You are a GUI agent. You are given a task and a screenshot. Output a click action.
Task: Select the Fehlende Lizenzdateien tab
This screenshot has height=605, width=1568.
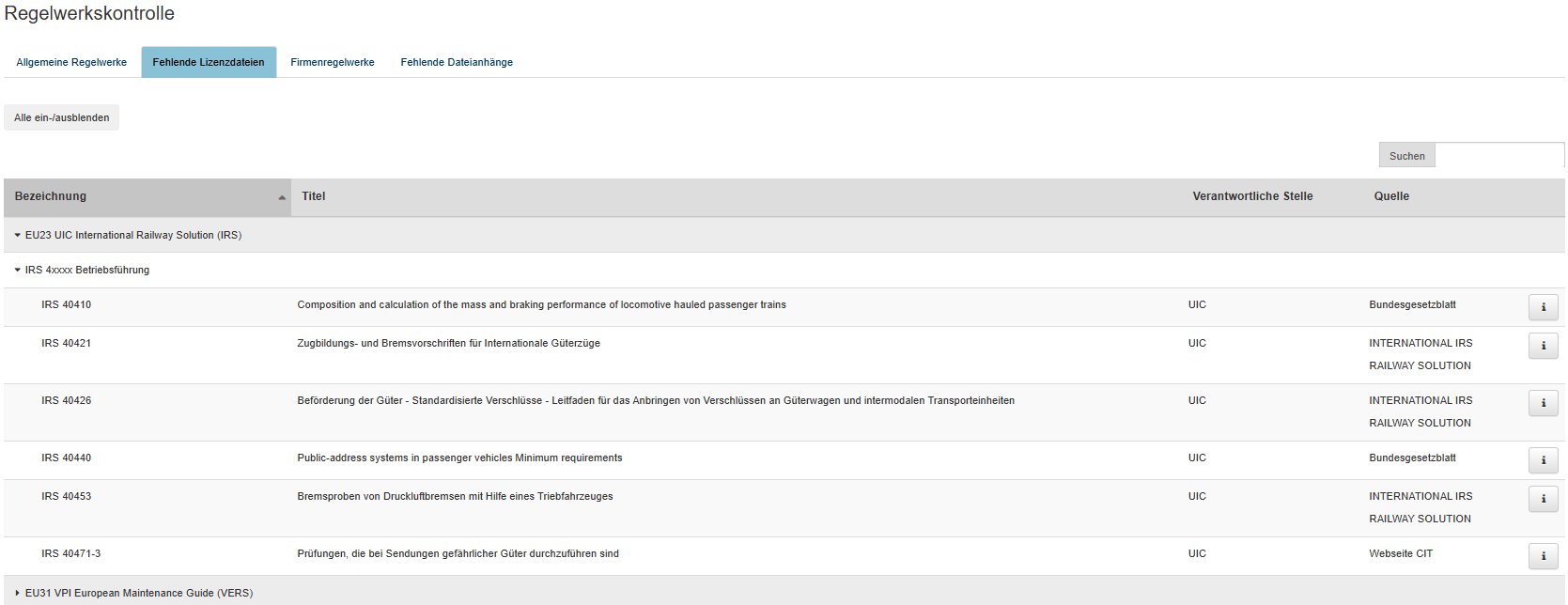point(209,63)
